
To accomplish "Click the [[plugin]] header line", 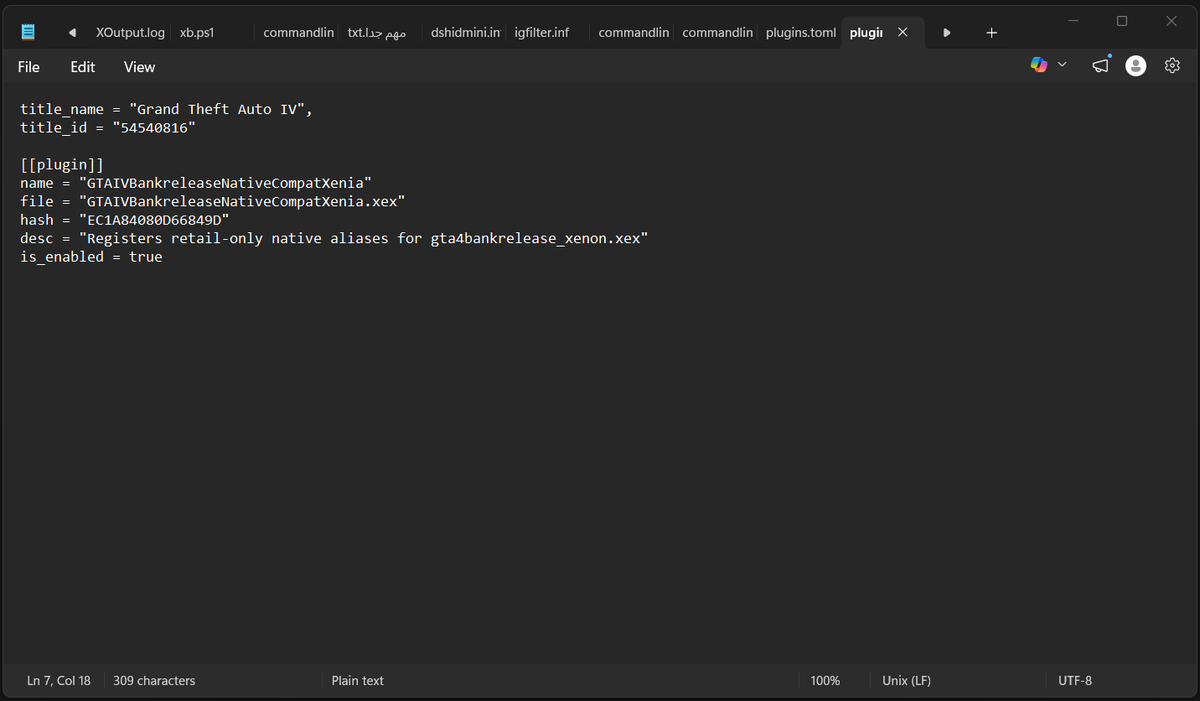I will pyautogui.click(x=62, y=165).
